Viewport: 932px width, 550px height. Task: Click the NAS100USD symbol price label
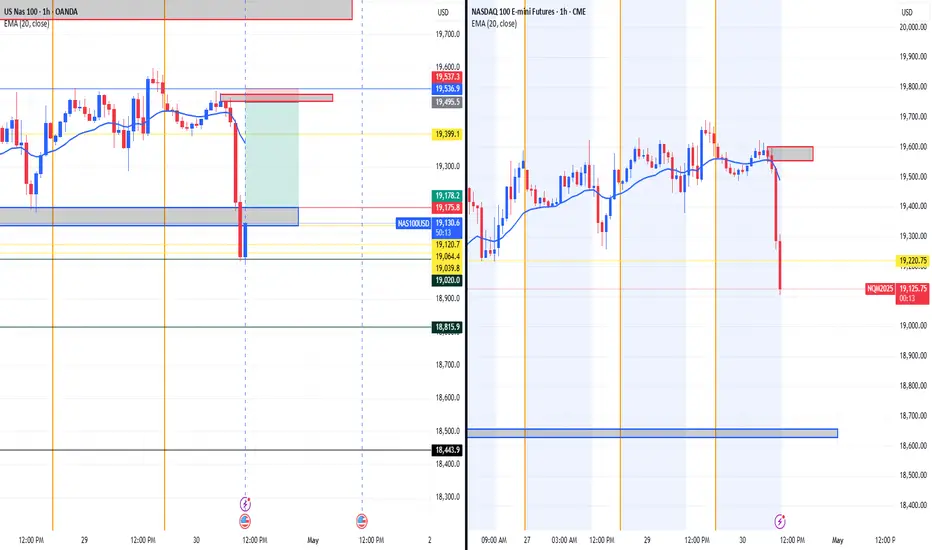(x=413, y=224)
